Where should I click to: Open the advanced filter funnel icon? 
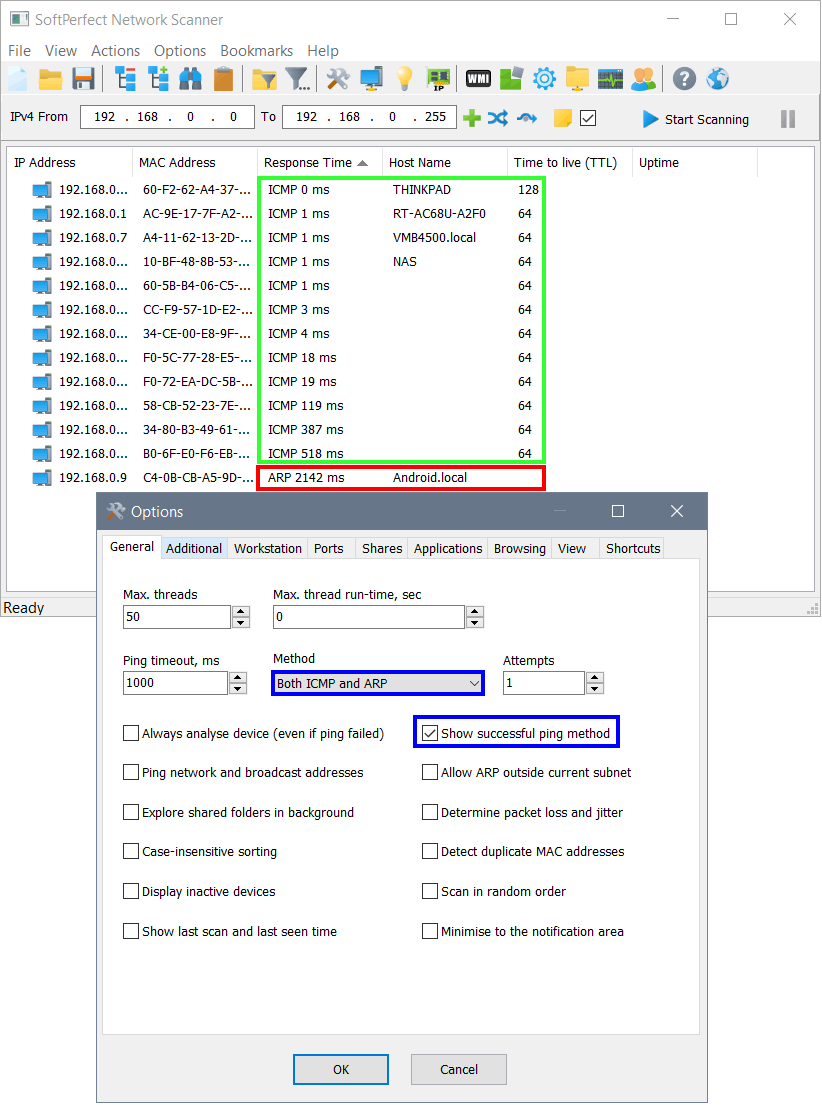297,80
